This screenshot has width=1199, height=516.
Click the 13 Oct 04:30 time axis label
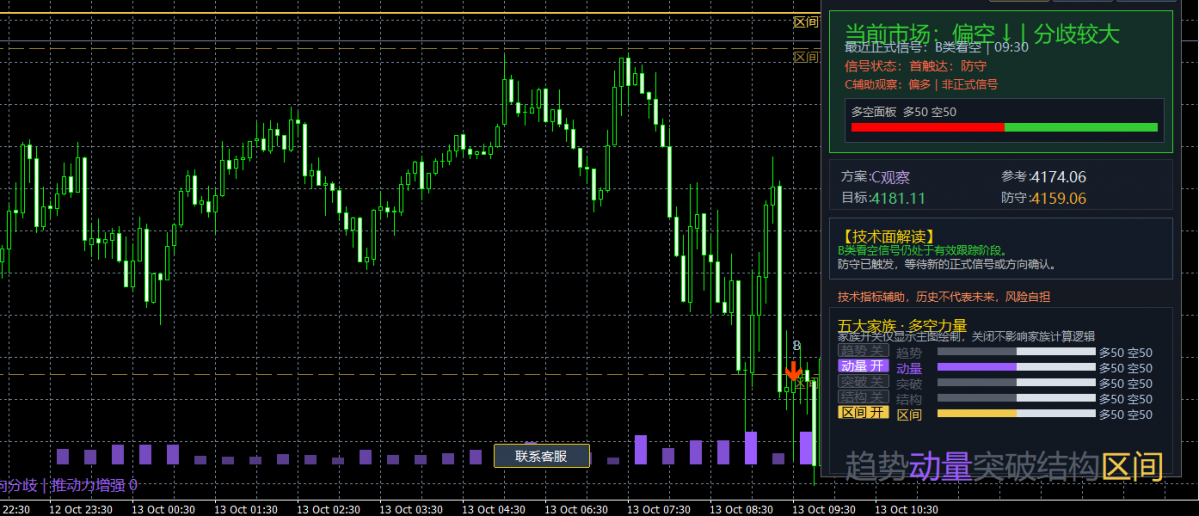coord(494,509)
